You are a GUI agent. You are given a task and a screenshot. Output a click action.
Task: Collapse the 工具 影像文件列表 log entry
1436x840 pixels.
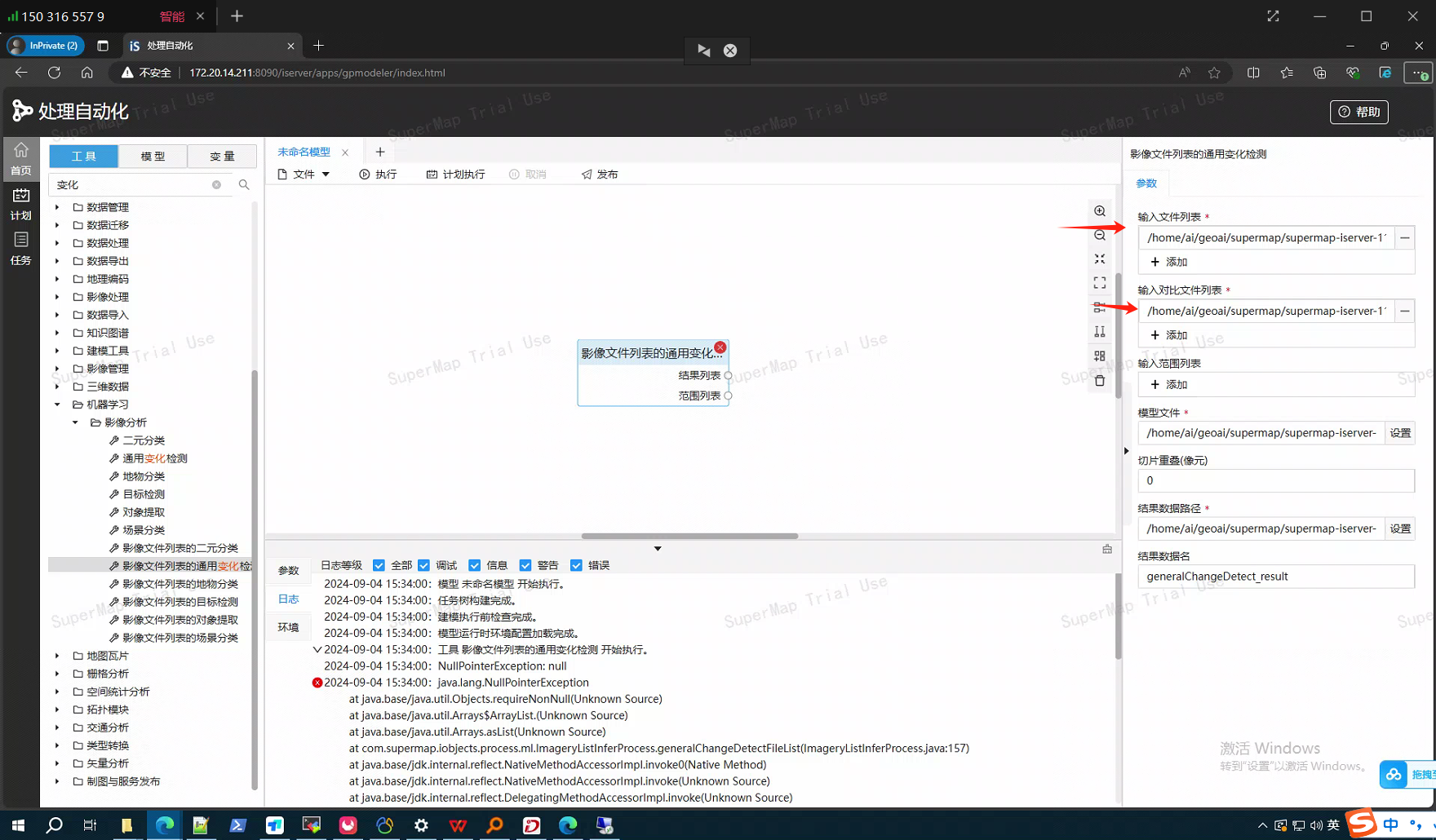click(x=317, y=650)
